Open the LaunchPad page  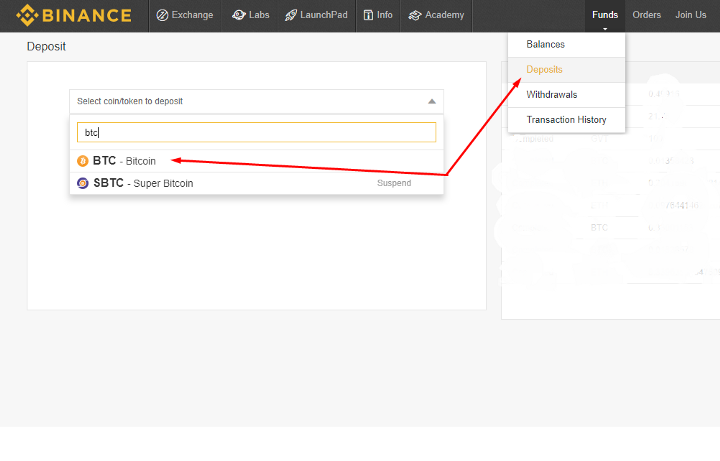click(x=316, y=15)
